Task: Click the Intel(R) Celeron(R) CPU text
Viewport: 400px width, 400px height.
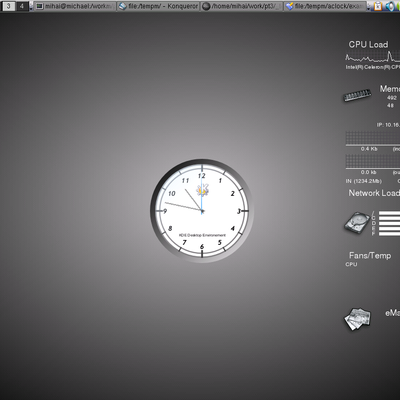Action: [x=373, y=67]
